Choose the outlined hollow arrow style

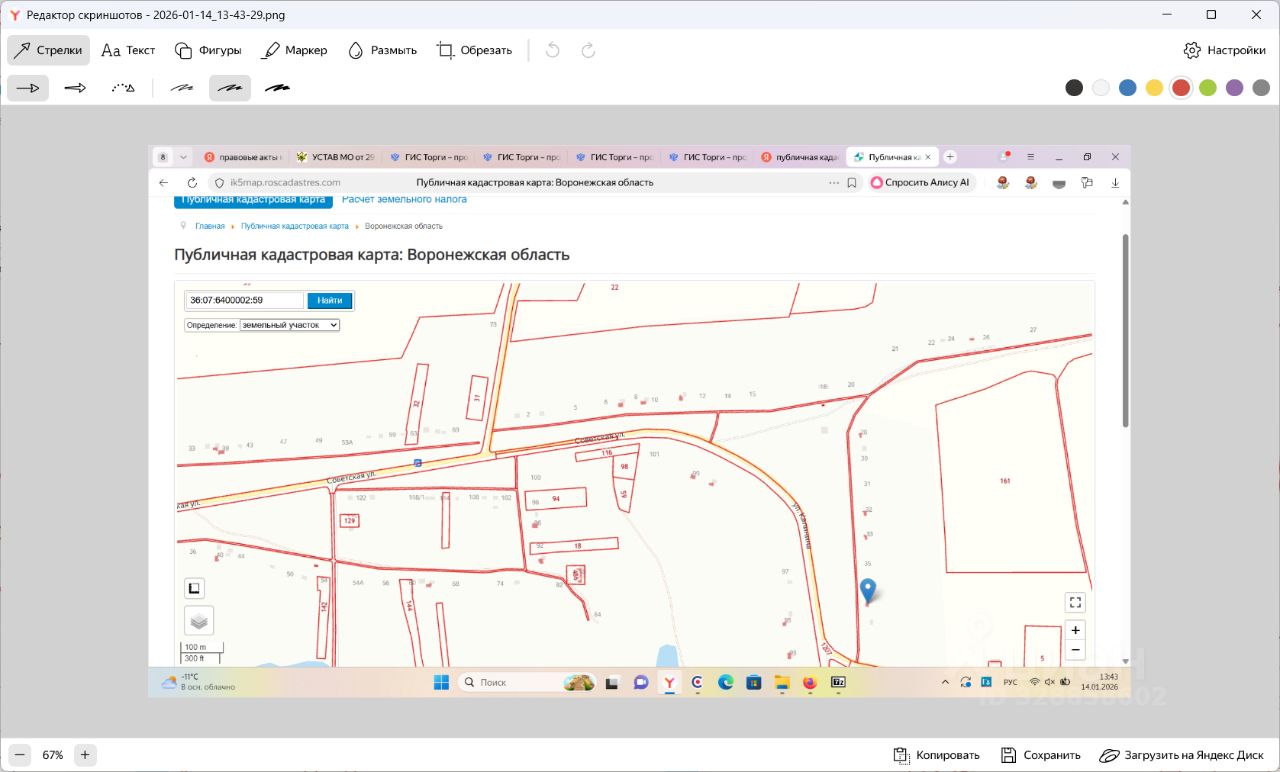[x=75, y=88]
